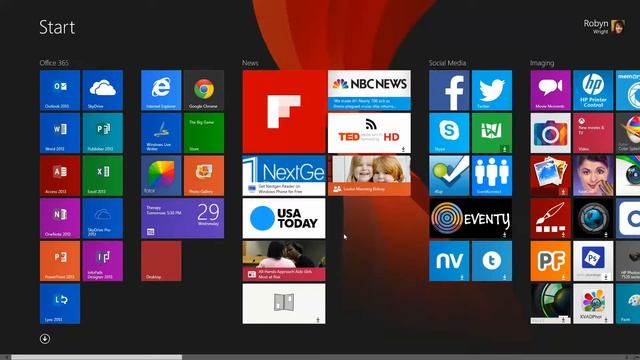Viewport: 640px width, 360px height.
Task: Click the horizontal scrollbar thumb
Action: tap(97, 357)
